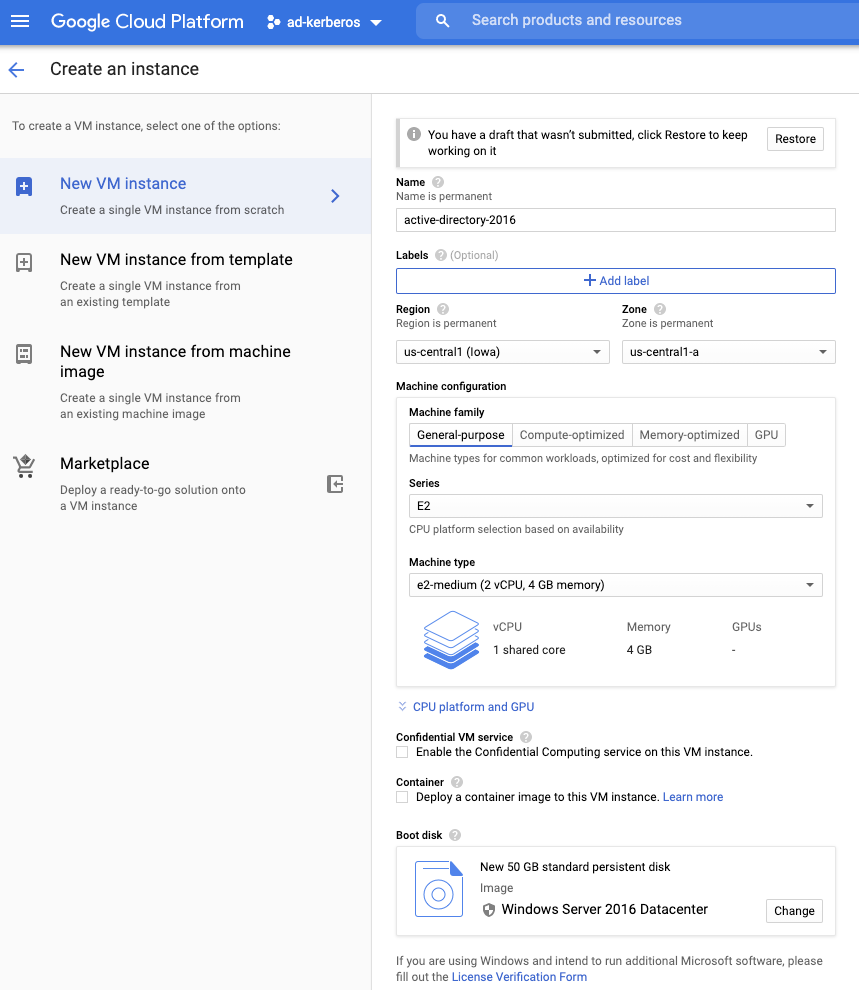Open the Series dropdown showing E2
859x990 pixels.
pos(615,506)
